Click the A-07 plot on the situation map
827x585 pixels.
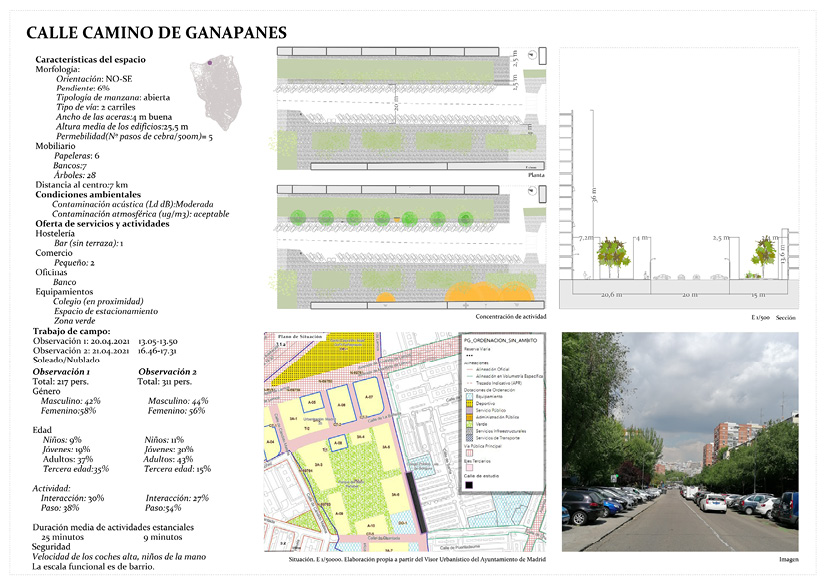coord(368,398)
